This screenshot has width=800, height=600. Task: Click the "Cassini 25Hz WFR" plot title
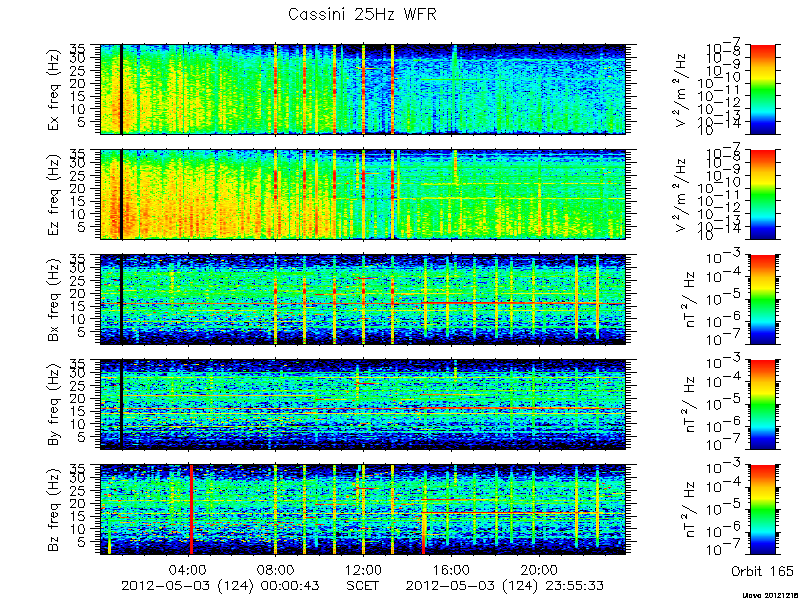362,14
